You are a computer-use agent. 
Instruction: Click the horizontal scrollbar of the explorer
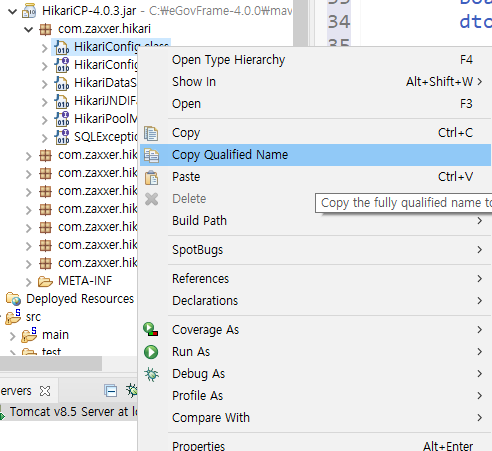coord(51,363)
